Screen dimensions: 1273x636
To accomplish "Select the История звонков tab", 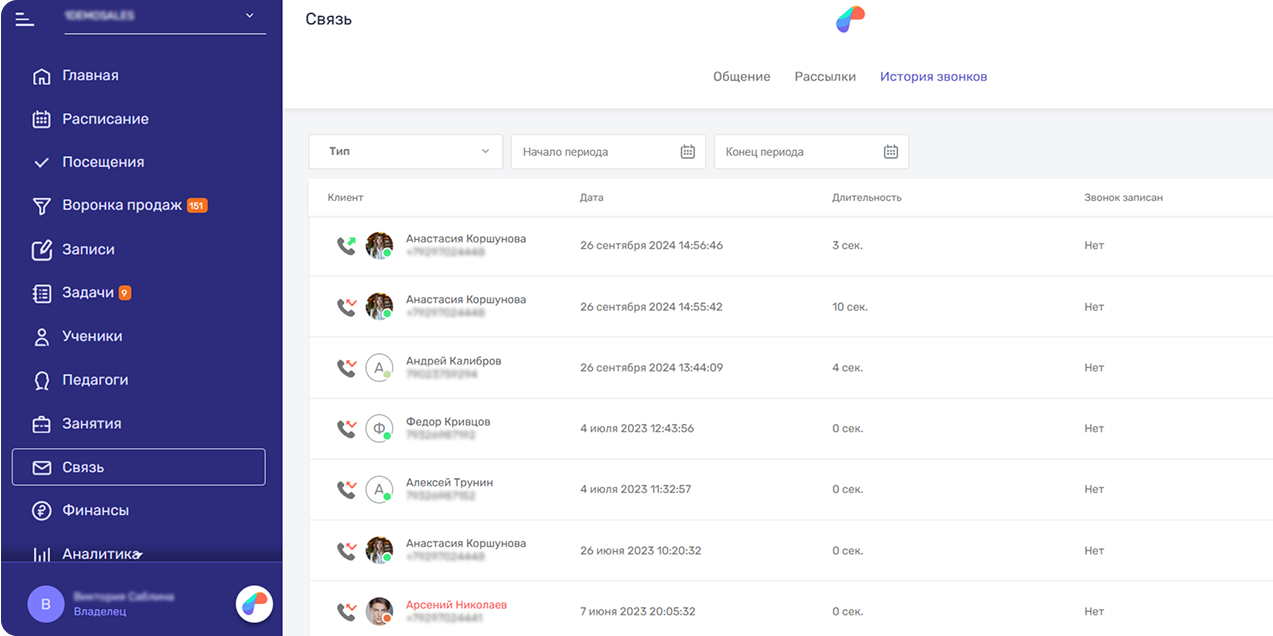I will tap(933, 77).
